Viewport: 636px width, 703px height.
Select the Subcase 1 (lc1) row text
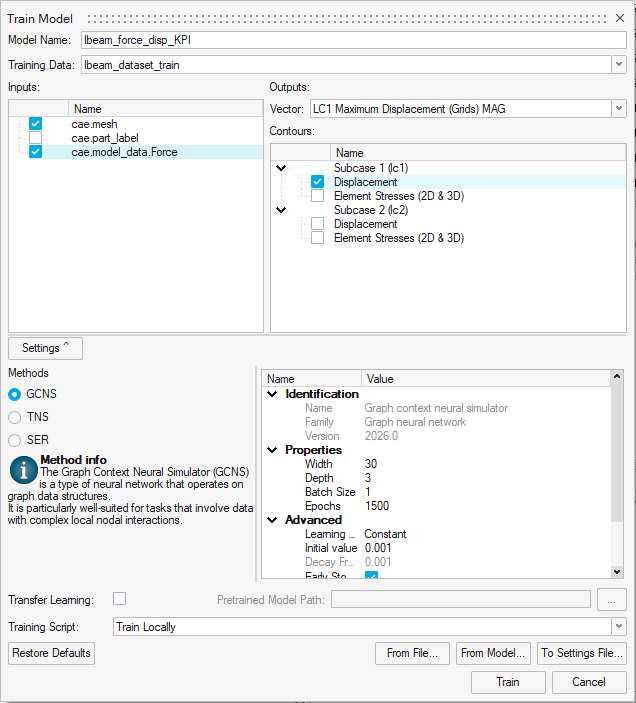(371, 168)
